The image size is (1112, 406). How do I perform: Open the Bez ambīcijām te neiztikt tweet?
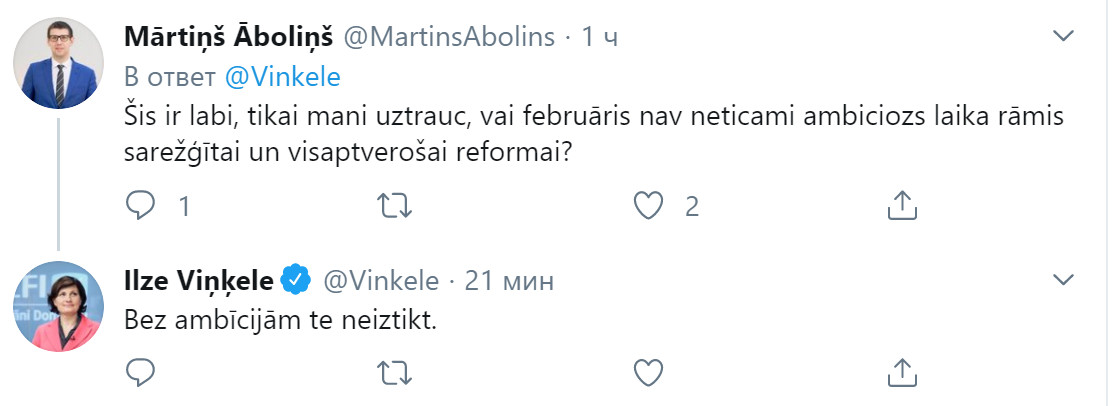click(279, 320)
